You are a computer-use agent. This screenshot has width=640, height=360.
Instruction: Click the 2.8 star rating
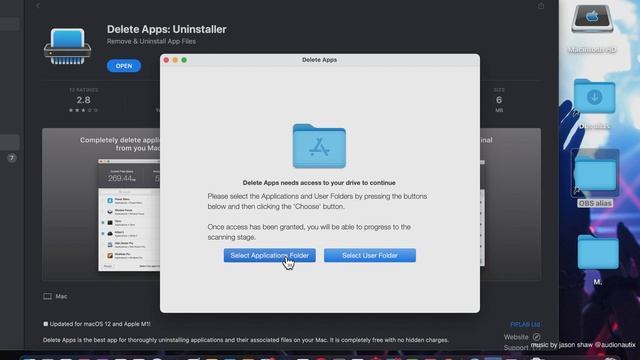coord(83,100)
